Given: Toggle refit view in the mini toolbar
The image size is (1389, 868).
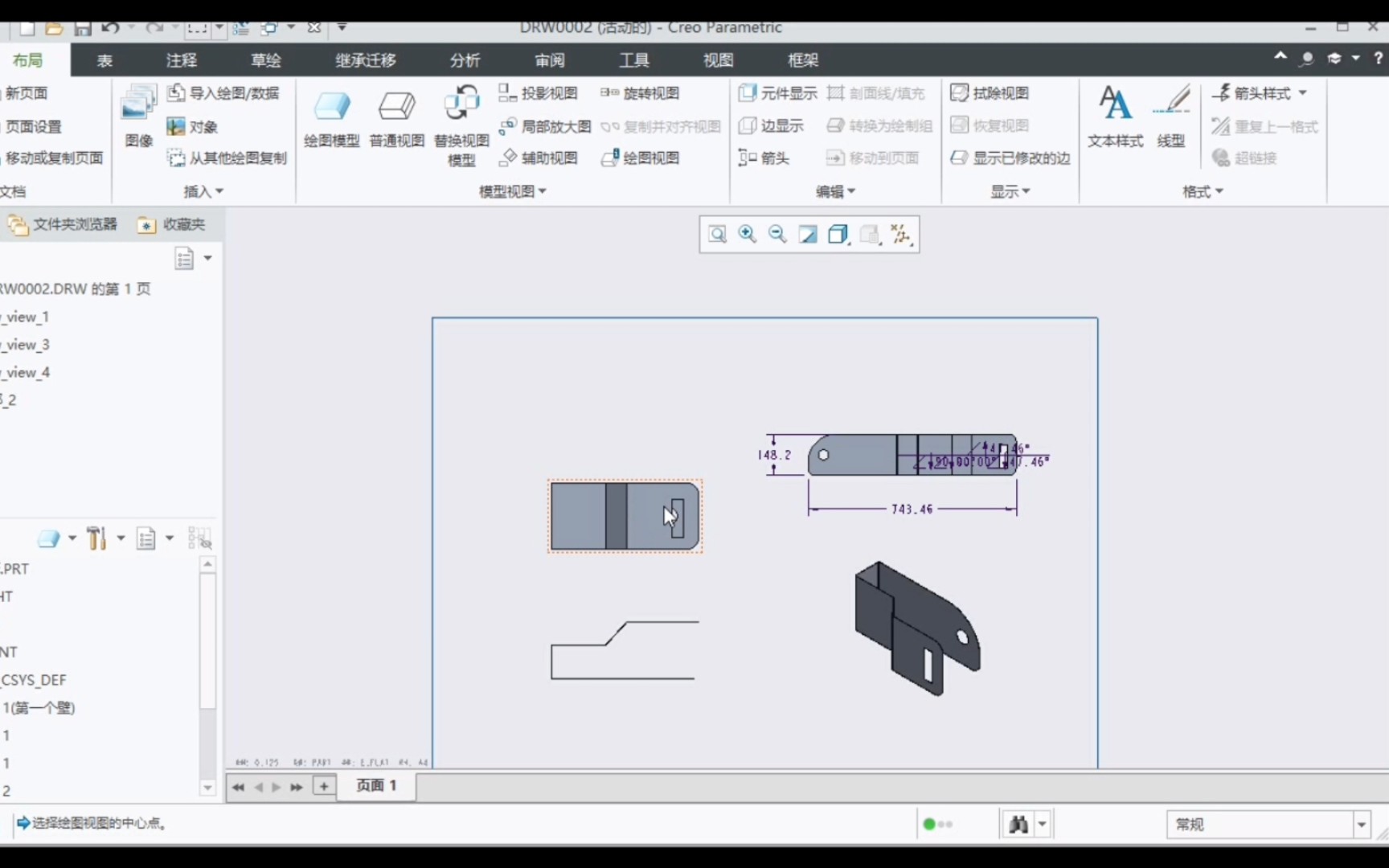Looking at the screenshot, I should (717, 234).
